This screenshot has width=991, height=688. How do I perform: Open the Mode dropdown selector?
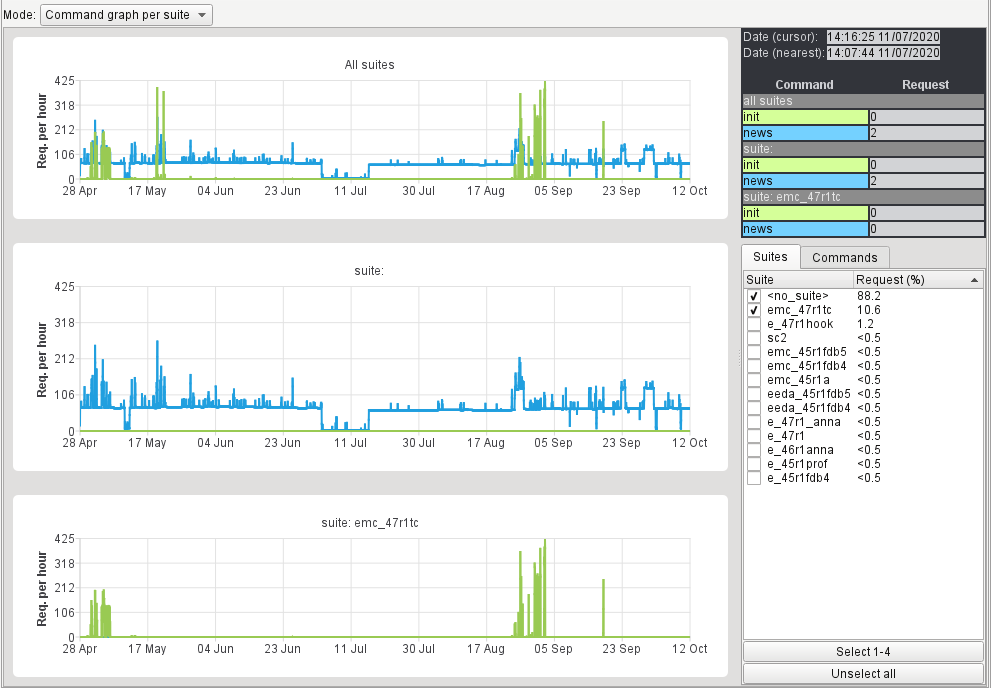126,15
